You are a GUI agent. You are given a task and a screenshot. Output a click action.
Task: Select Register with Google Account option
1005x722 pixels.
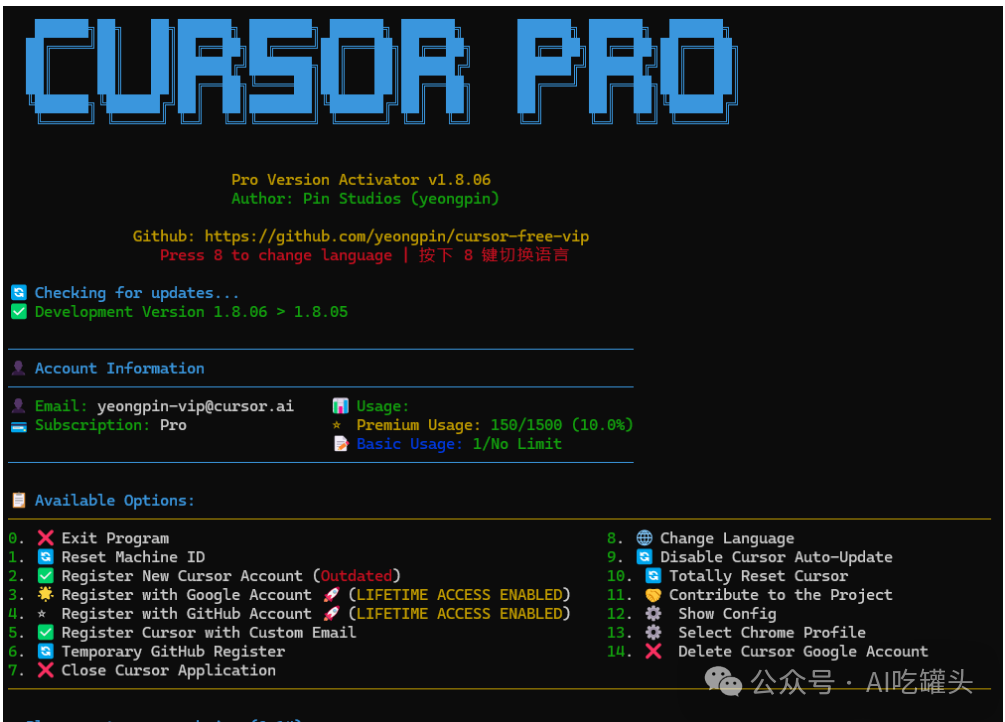(x=187, y=595)
